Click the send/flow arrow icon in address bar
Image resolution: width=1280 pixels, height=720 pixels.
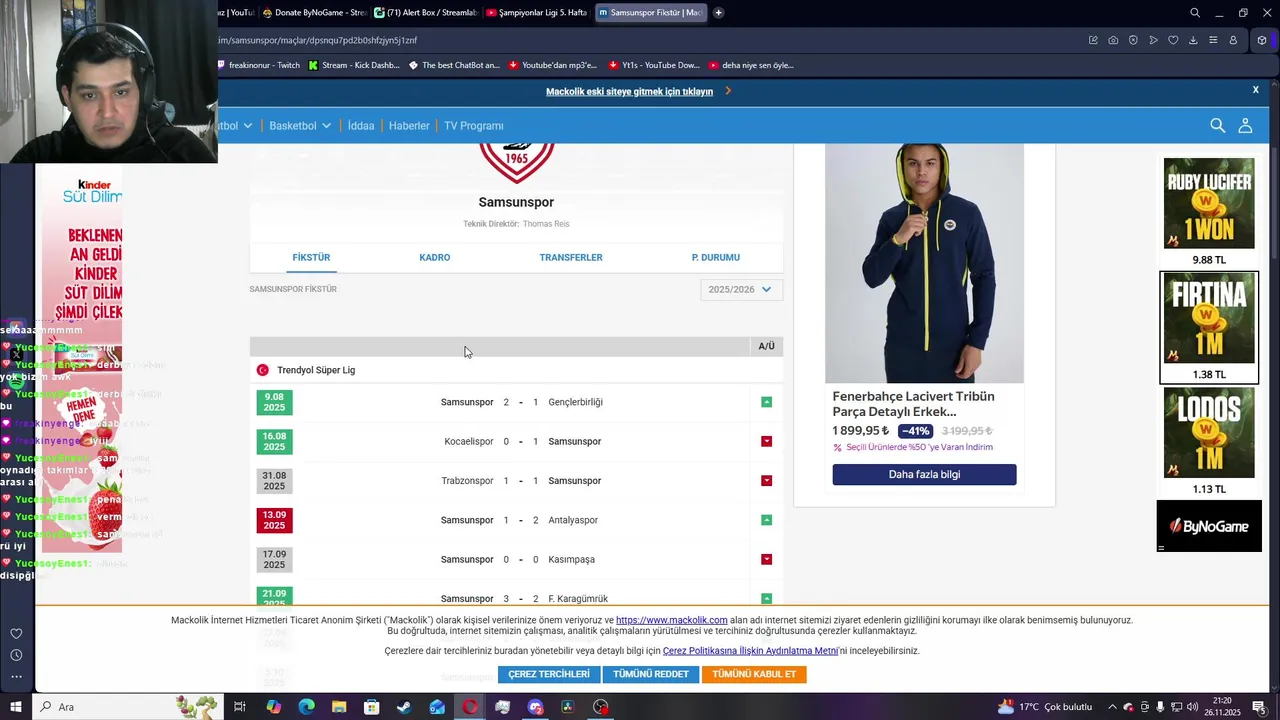click(1153, 40)
